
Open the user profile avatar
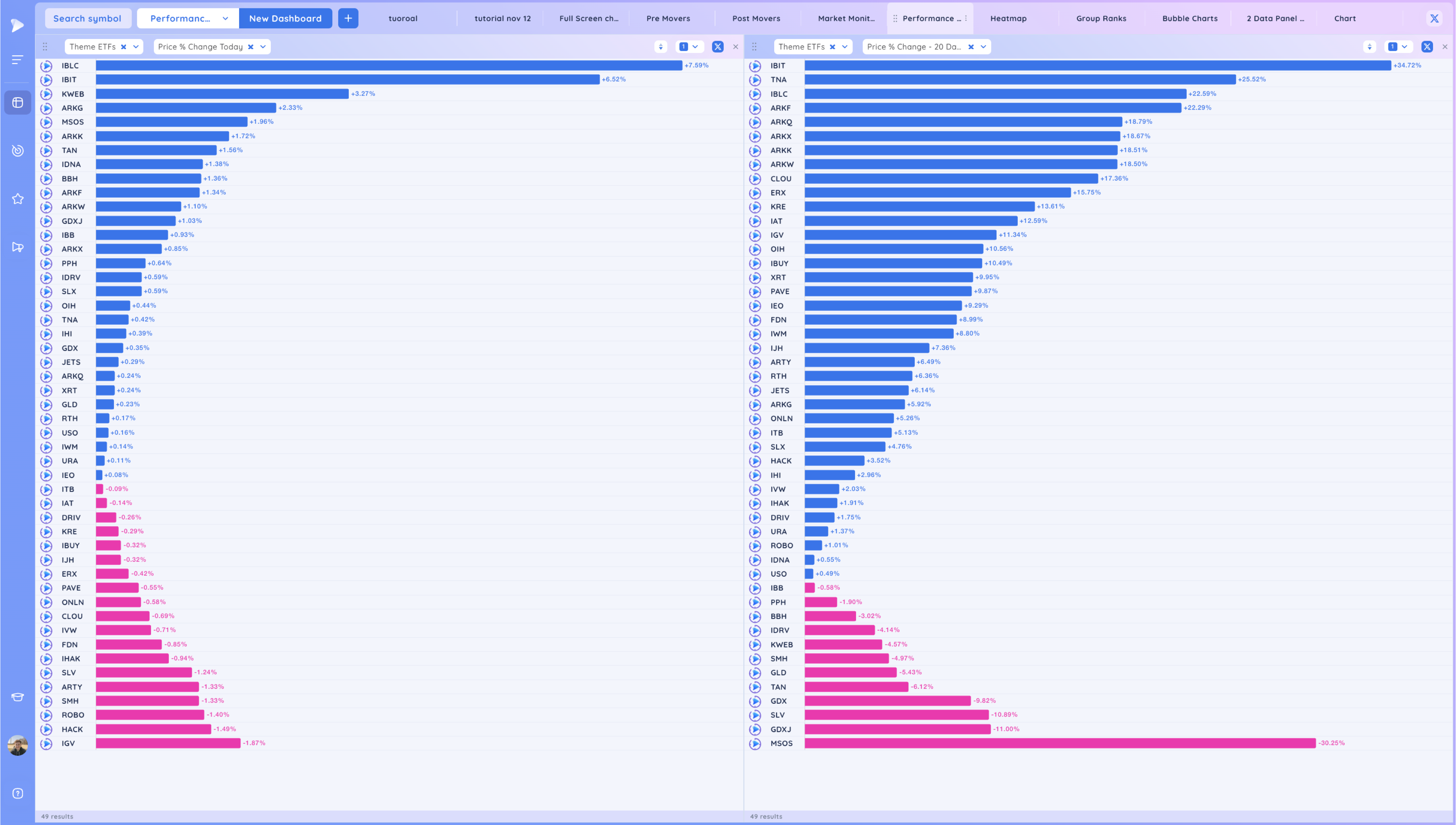click(x=17, y=745)
